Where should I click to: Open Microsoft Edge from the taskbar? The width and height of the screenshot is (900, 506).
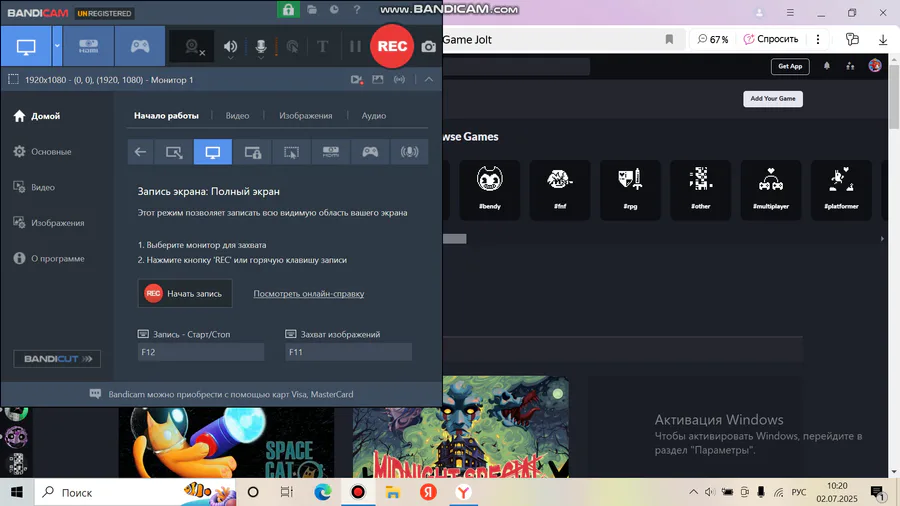[323, 492]
